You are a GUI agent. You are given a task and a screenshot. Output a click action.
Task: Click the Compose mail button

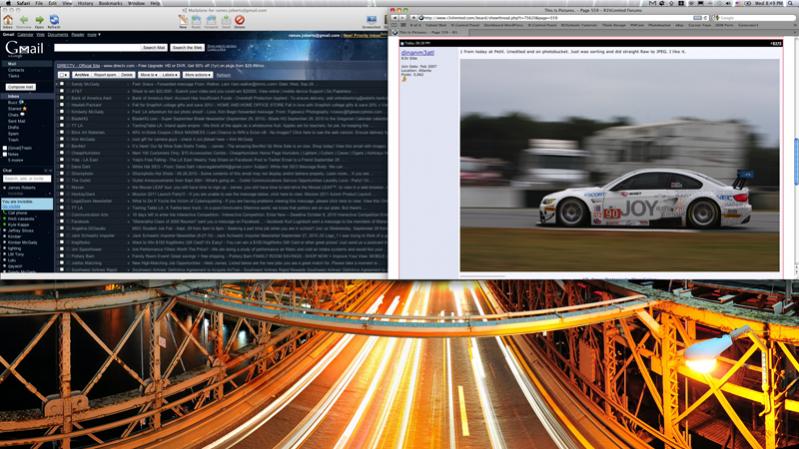pos(20,87)
